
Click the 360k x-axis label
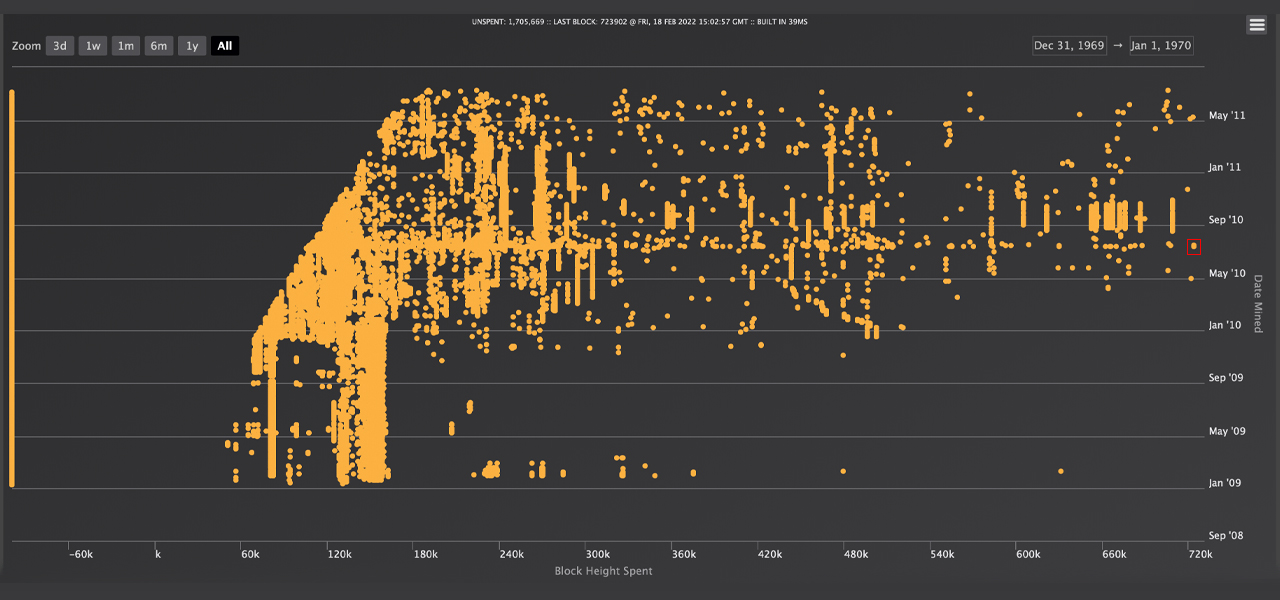click(683, 554)
